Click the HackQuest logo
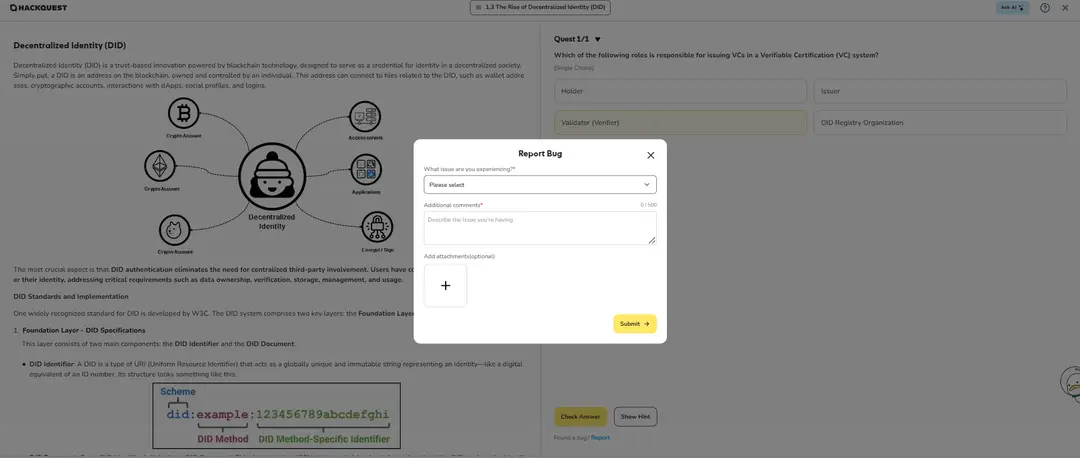This screenshot has width=1080, height=458. tap(39, 8)
